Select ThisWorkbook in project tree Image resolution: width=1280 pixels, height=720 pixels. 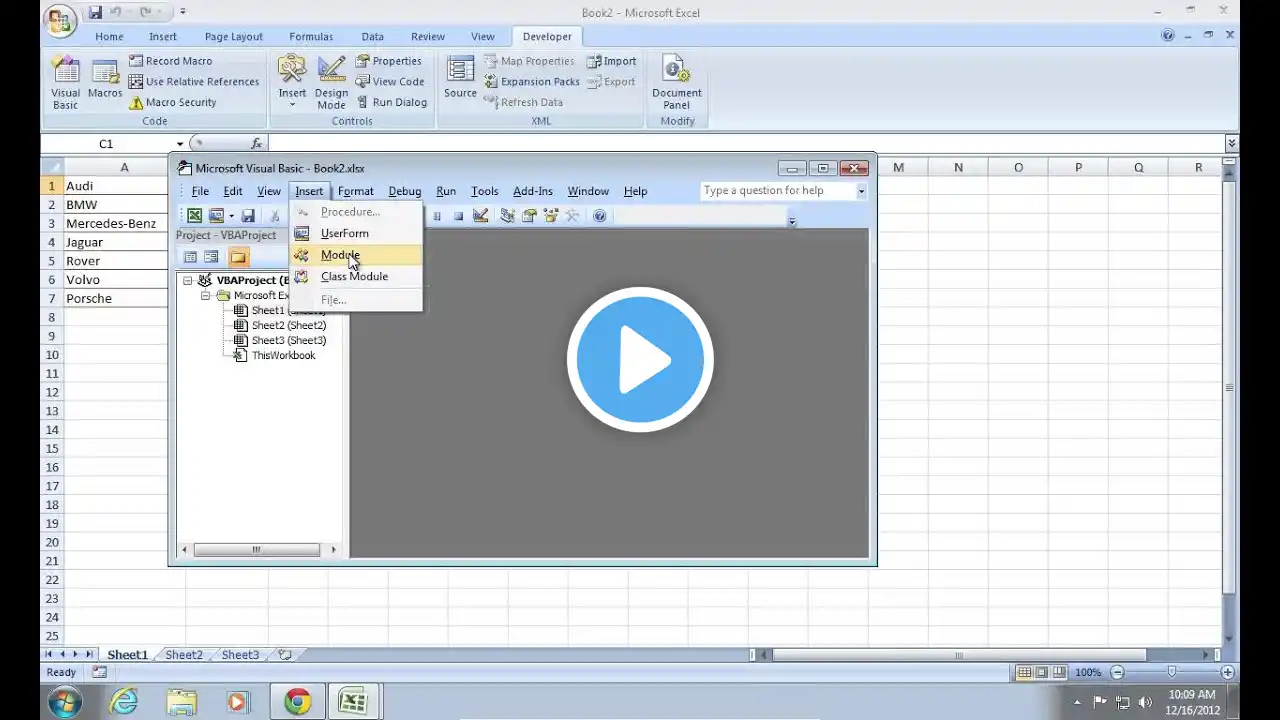[x=283, y=355]
